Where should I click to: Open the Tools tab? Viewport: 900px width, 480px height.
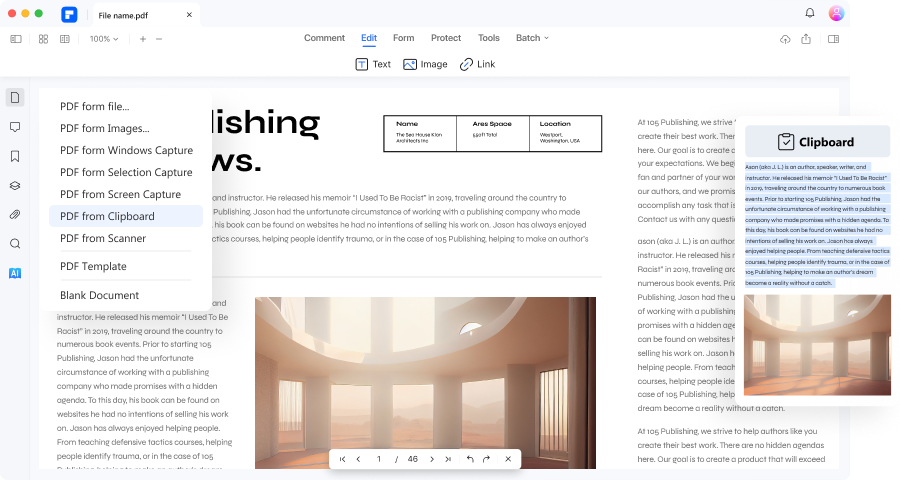(x=489, y=38)
